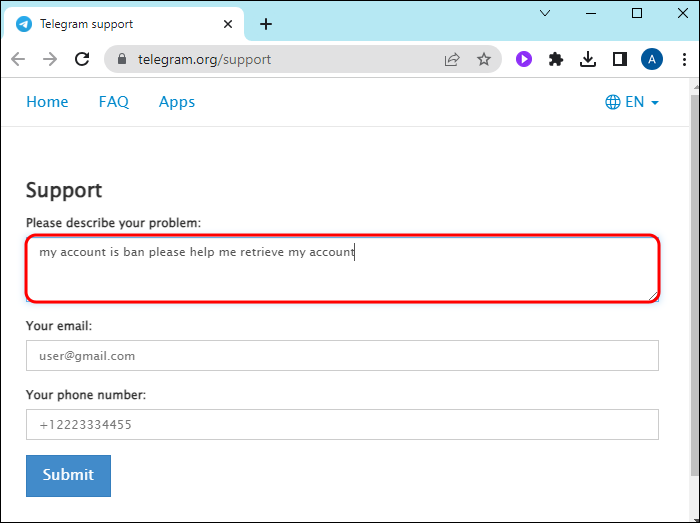Screen dimensions: 700x523
Task: Minimize the browser window
Action: [x=591, y=13]
